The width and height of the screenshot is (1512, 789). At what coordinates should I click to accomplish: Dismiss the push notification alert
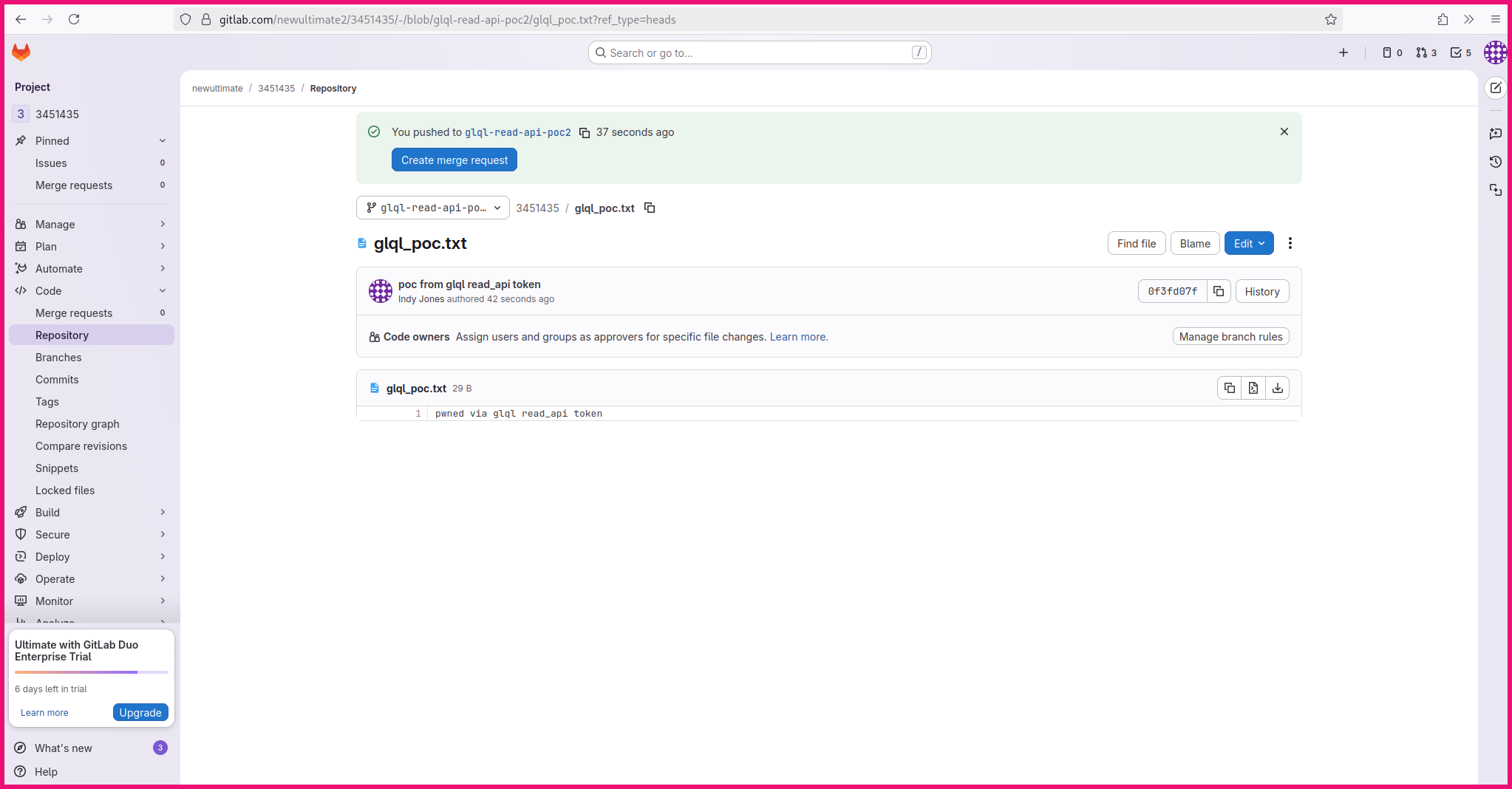point(1284,131)
